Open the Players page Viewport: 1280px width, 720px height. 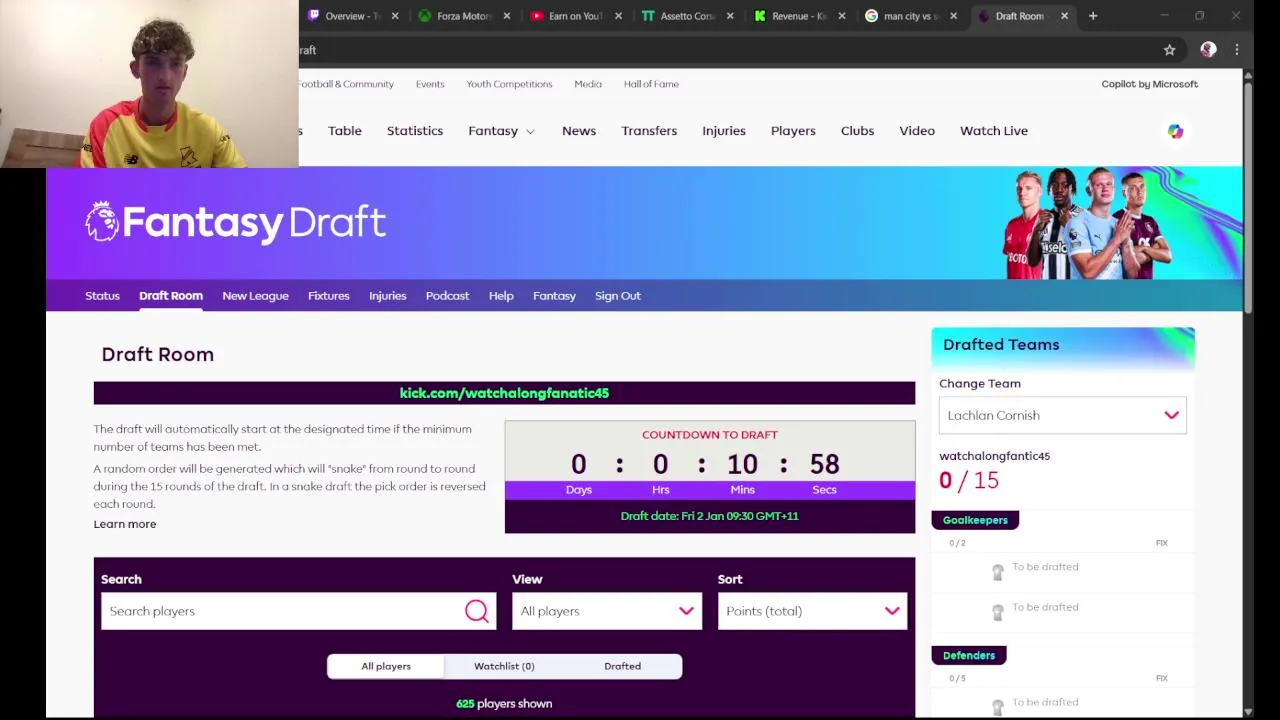click(x=793, y=131)
